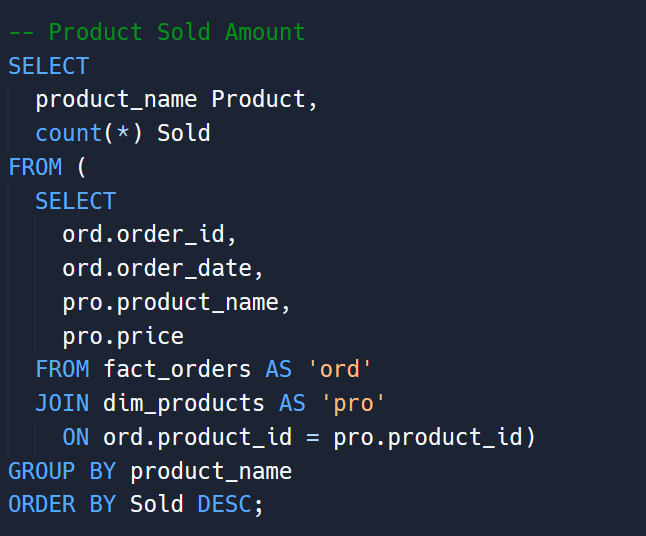The image size is (646, 536).
Task: Click the 'ord' alias string
Action: tap(339, 369)
